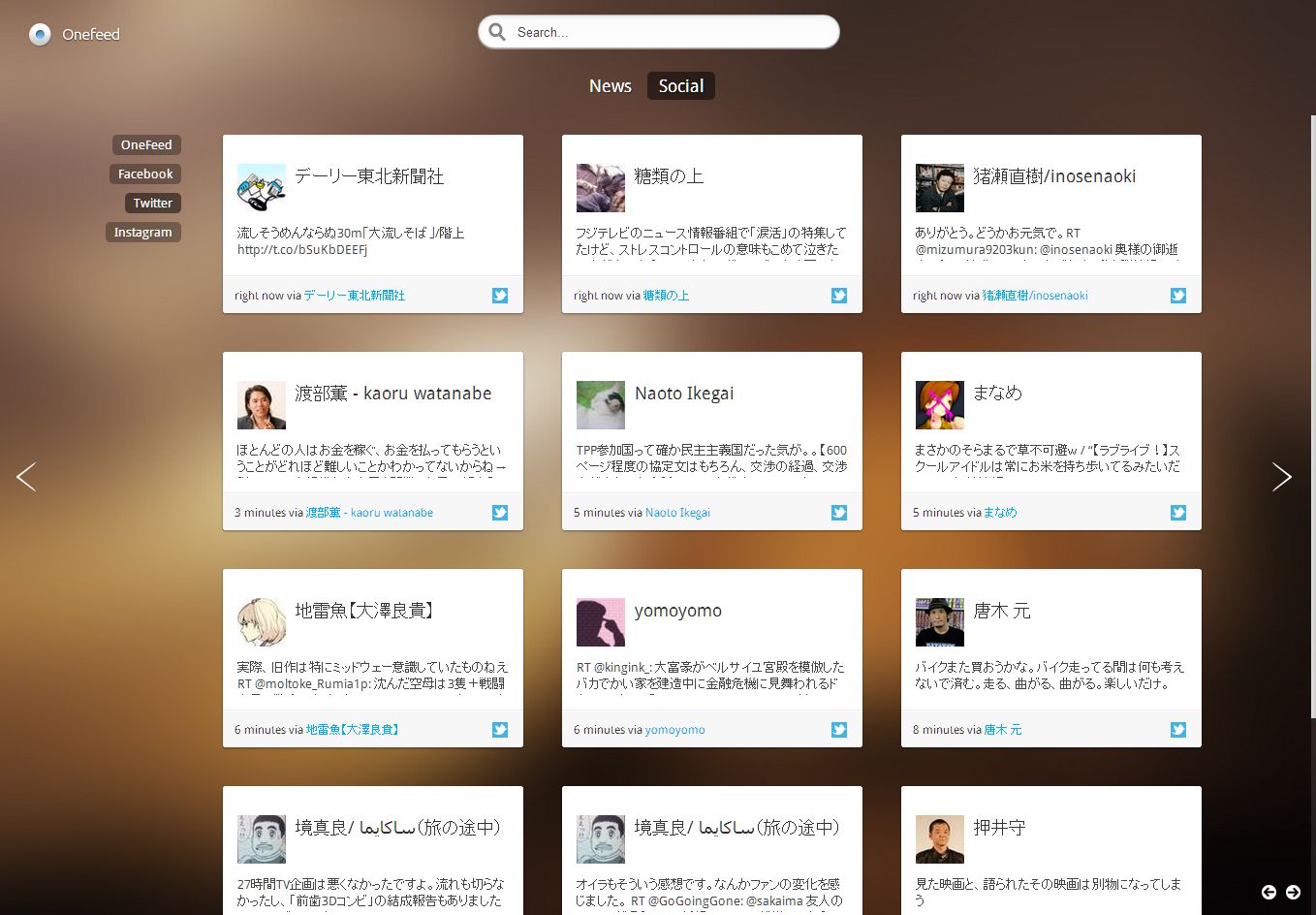
Task: Click the small back circle arrow icon
Action: pyautogui.click(x=1269, y=892)
